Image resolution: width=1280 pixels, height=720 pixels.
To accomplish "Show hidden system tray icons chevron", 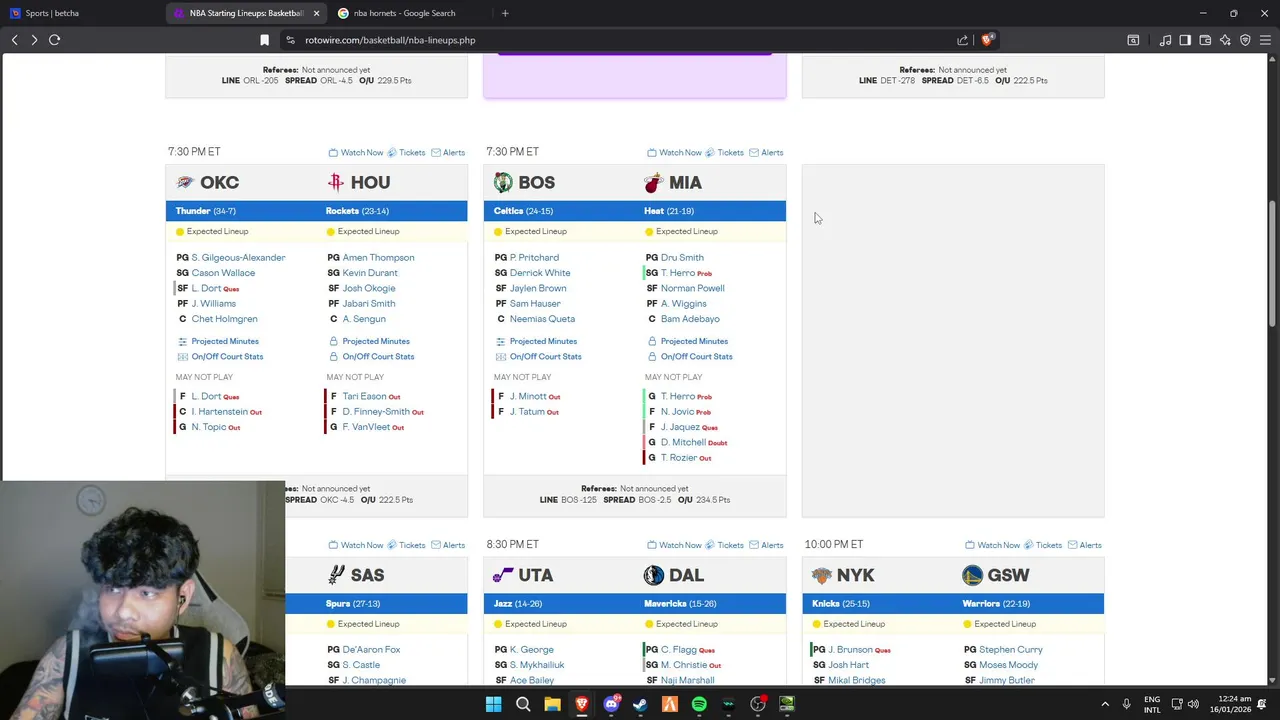I will tap(1105, 704).
